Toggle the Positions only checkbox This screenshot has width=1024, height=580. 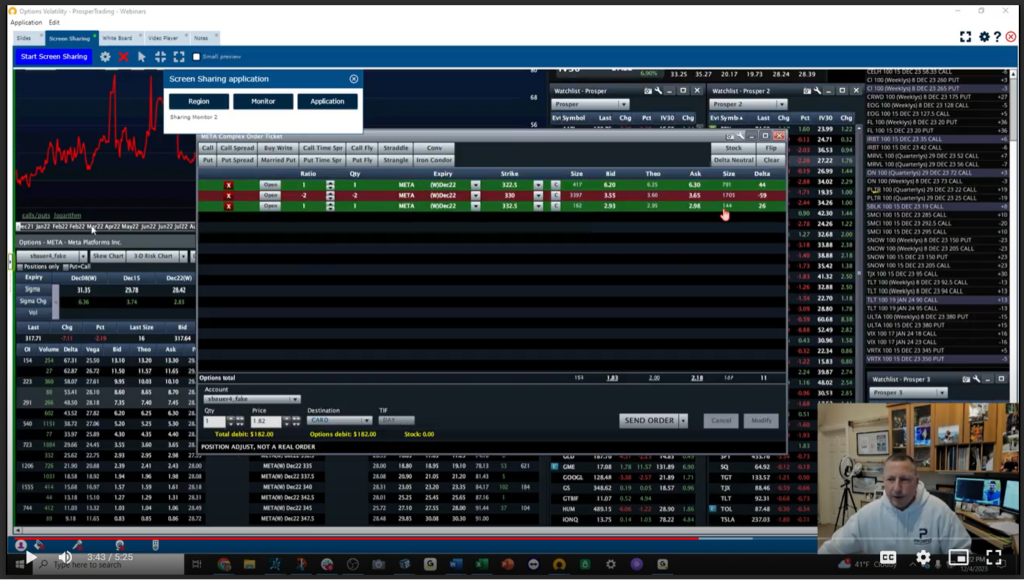tap(20, 267)
